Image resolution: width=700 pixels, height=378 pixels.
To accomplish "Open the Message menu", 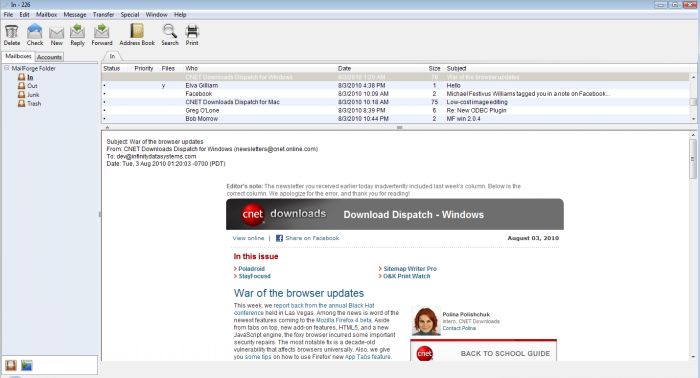I will point(75,15).
